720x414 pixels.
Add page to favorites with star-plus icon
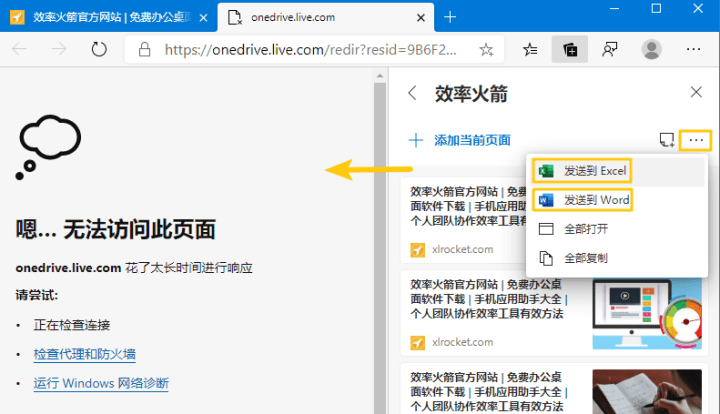(486, 49)
